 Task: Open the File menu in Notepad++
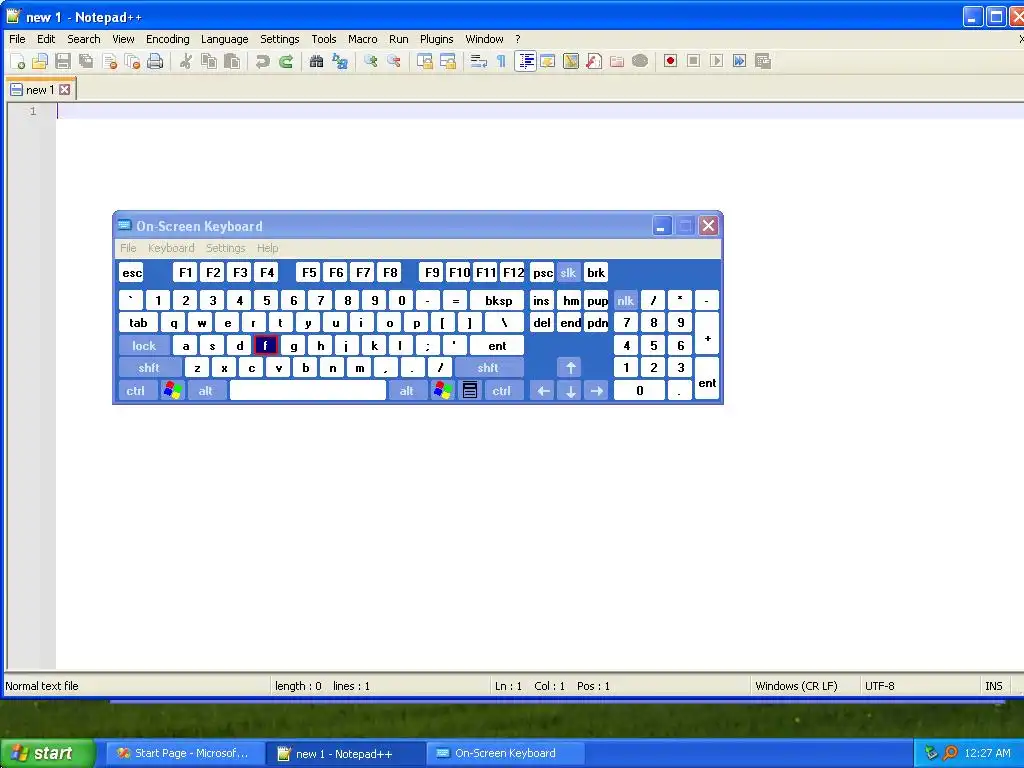pos(17,39)
